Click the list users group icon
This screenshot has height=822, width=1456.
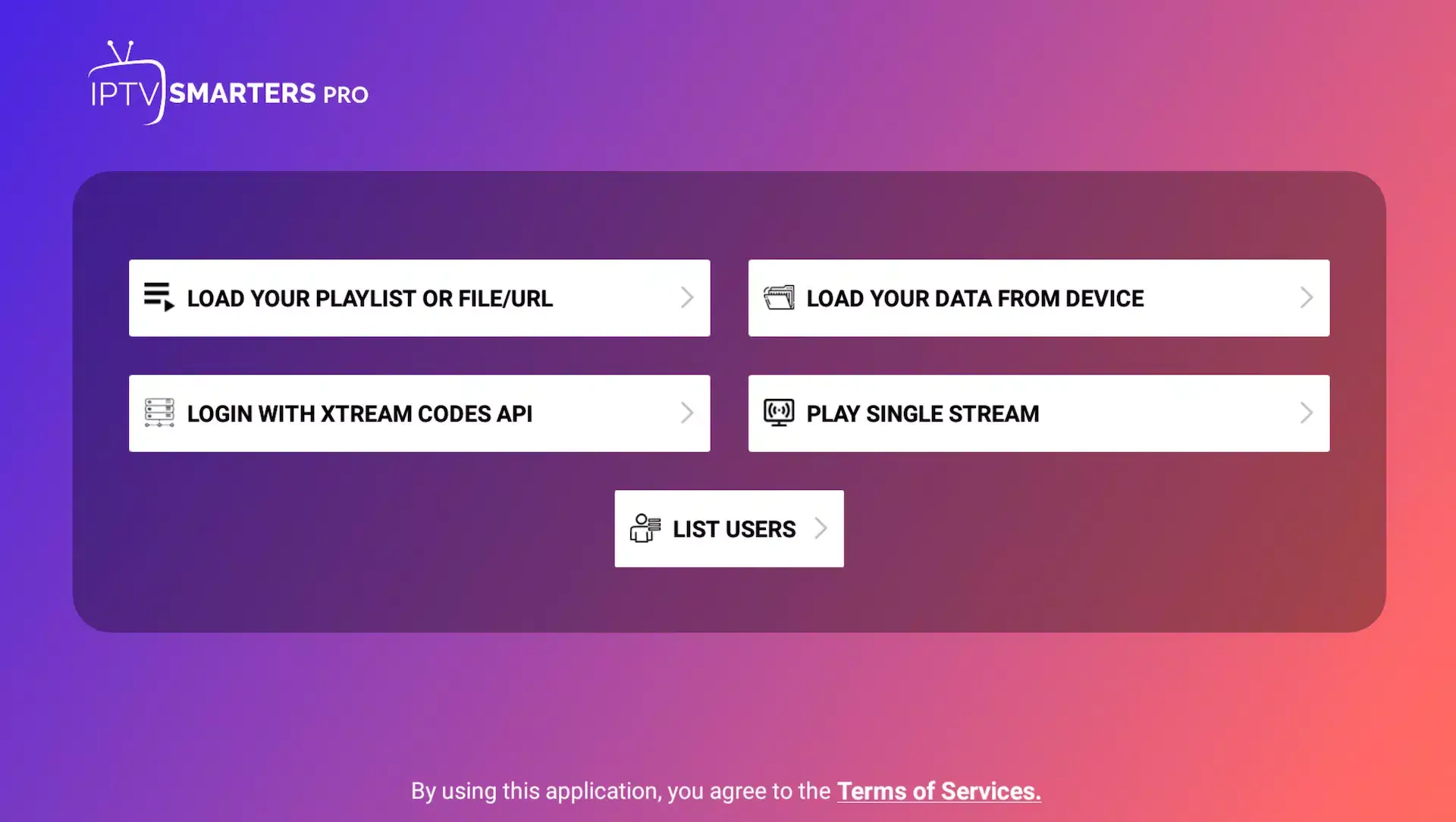[x=644, y=528]
